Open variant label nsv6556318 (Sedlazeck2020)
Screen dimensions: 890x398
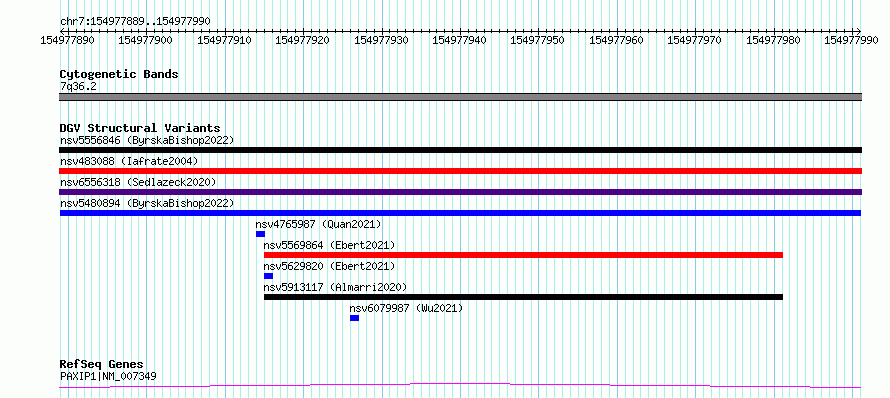coord(138,182)
